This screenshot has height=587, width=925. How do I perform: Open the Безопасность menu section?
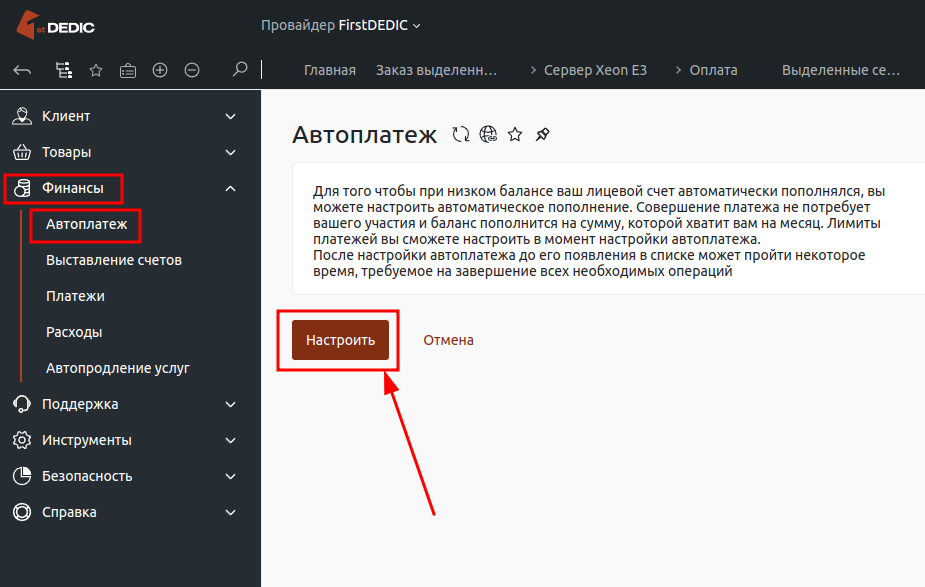coord(87,476)
